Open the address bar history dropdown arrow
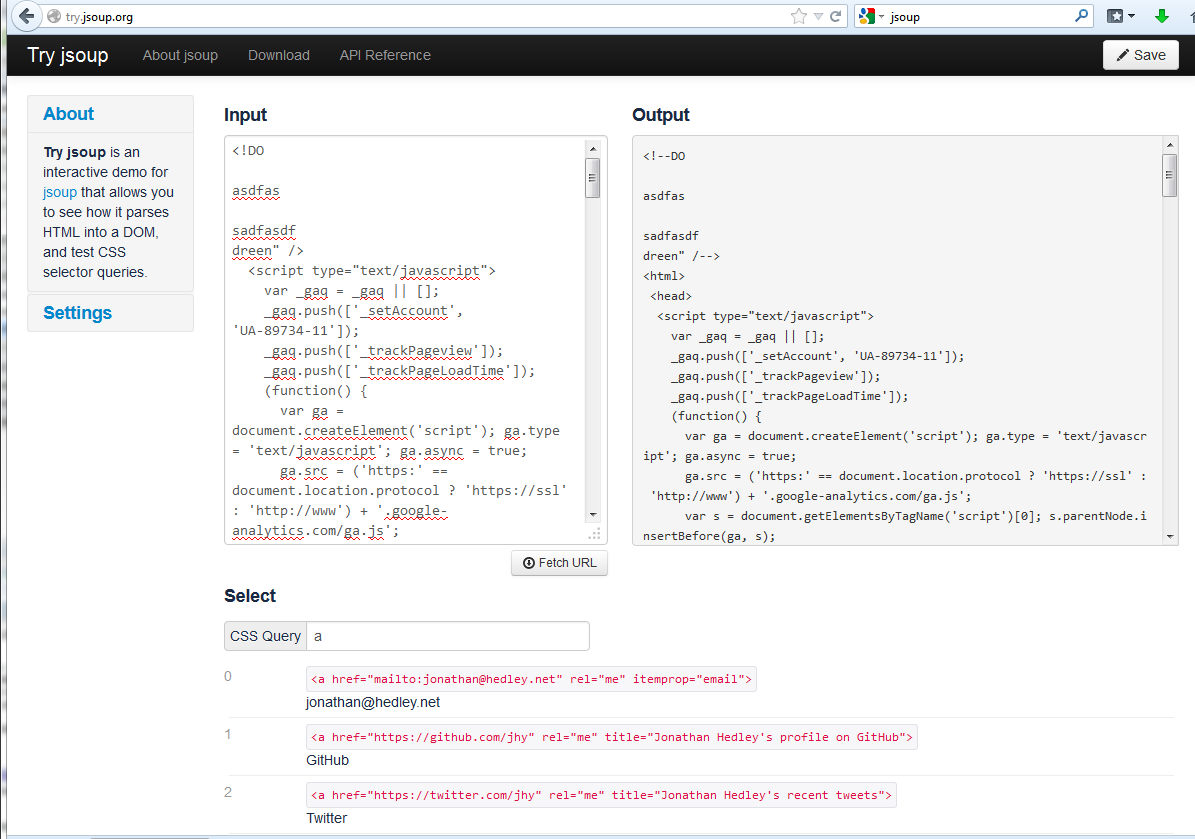The height and width of the screenshot is (839, 1195). 818,17
